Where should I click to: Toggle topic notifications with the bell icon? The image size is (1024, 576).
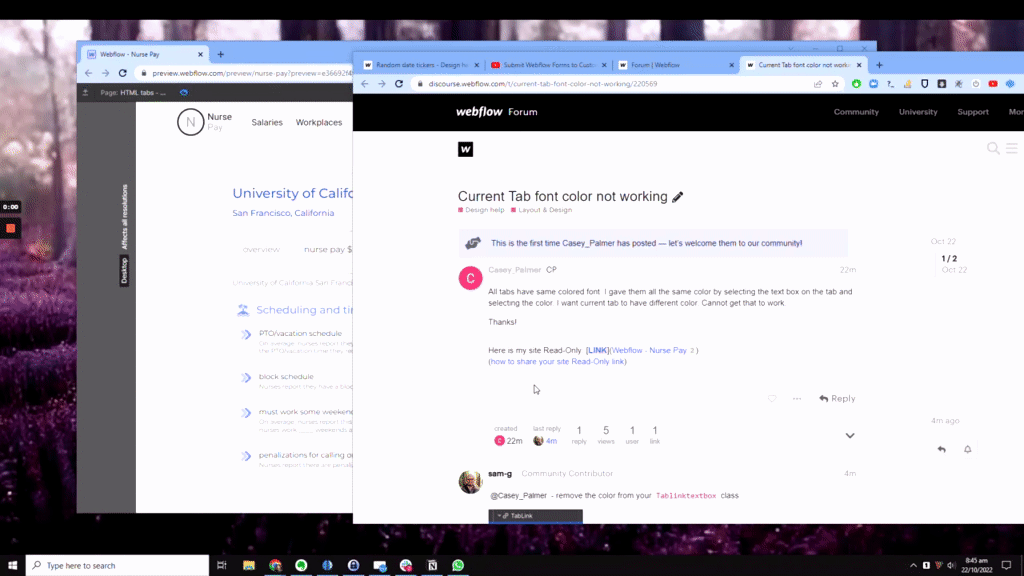(x=967, y=450)
